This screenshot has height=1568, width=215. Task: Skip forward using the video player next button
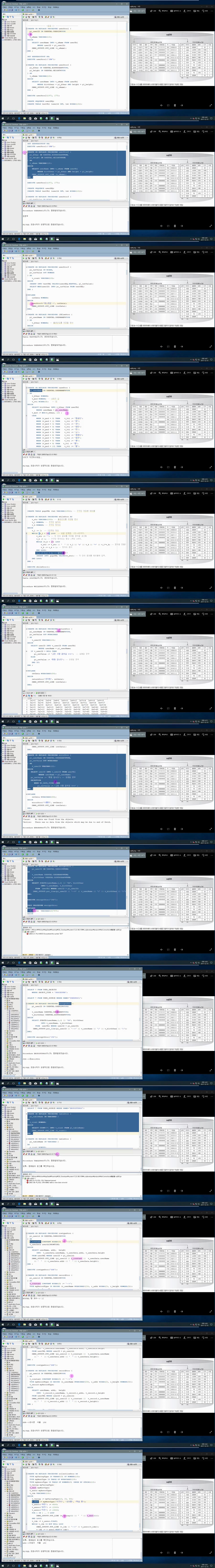181,105
